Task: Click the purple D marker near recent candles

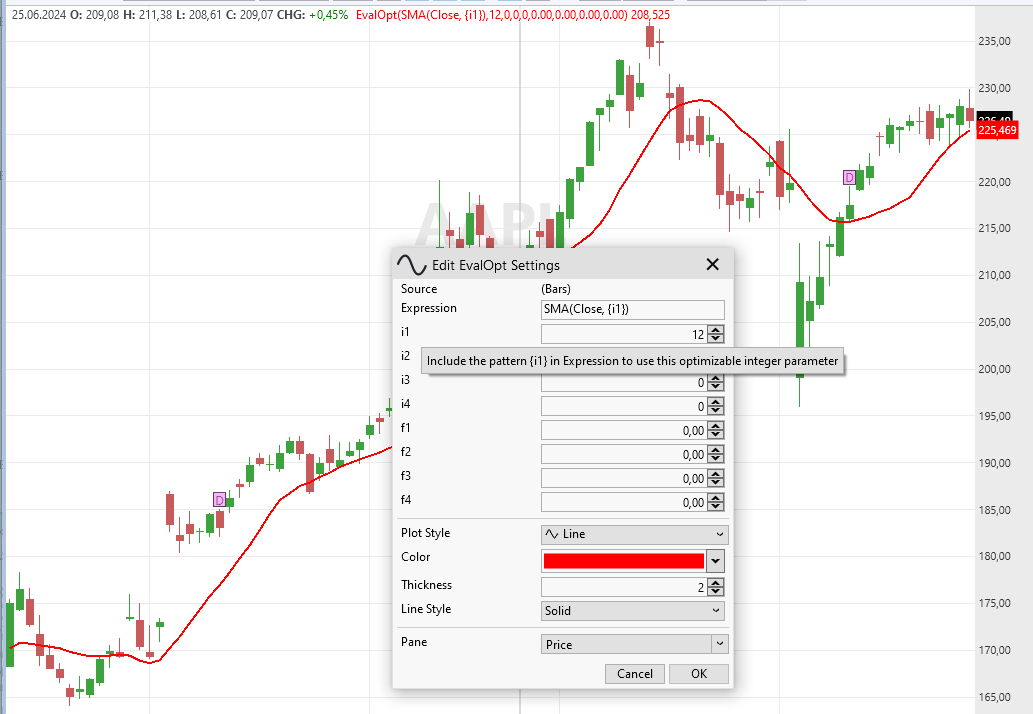Action: tap(849, 178)
